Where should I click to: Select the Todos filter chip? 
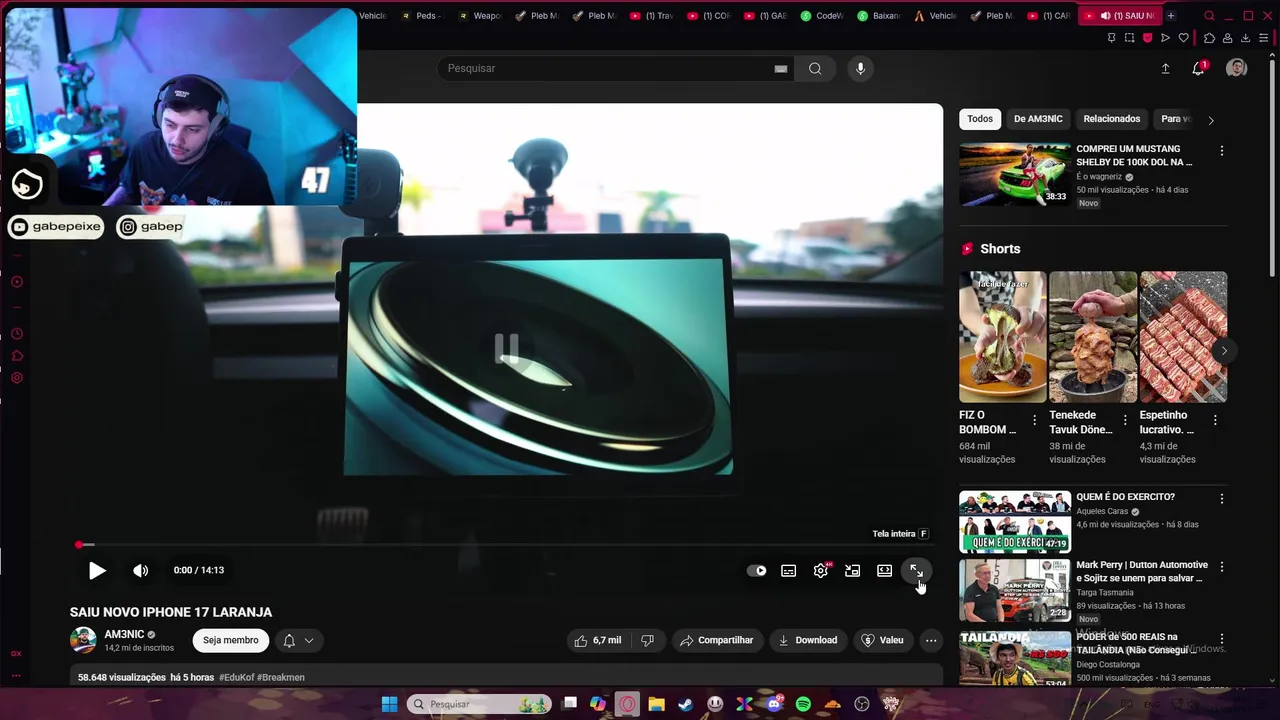click(x=980, y=119)
